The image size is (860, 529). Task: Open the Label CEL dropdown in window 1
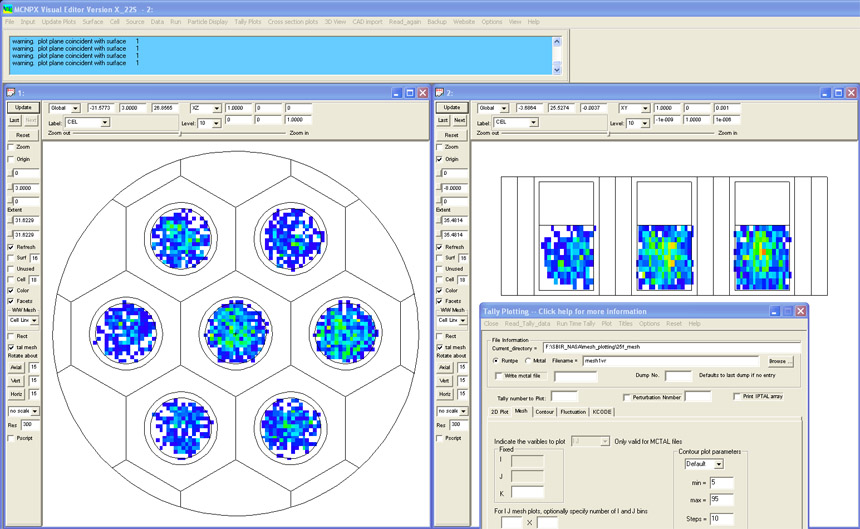pyautogui.click(x=105, y=122)
